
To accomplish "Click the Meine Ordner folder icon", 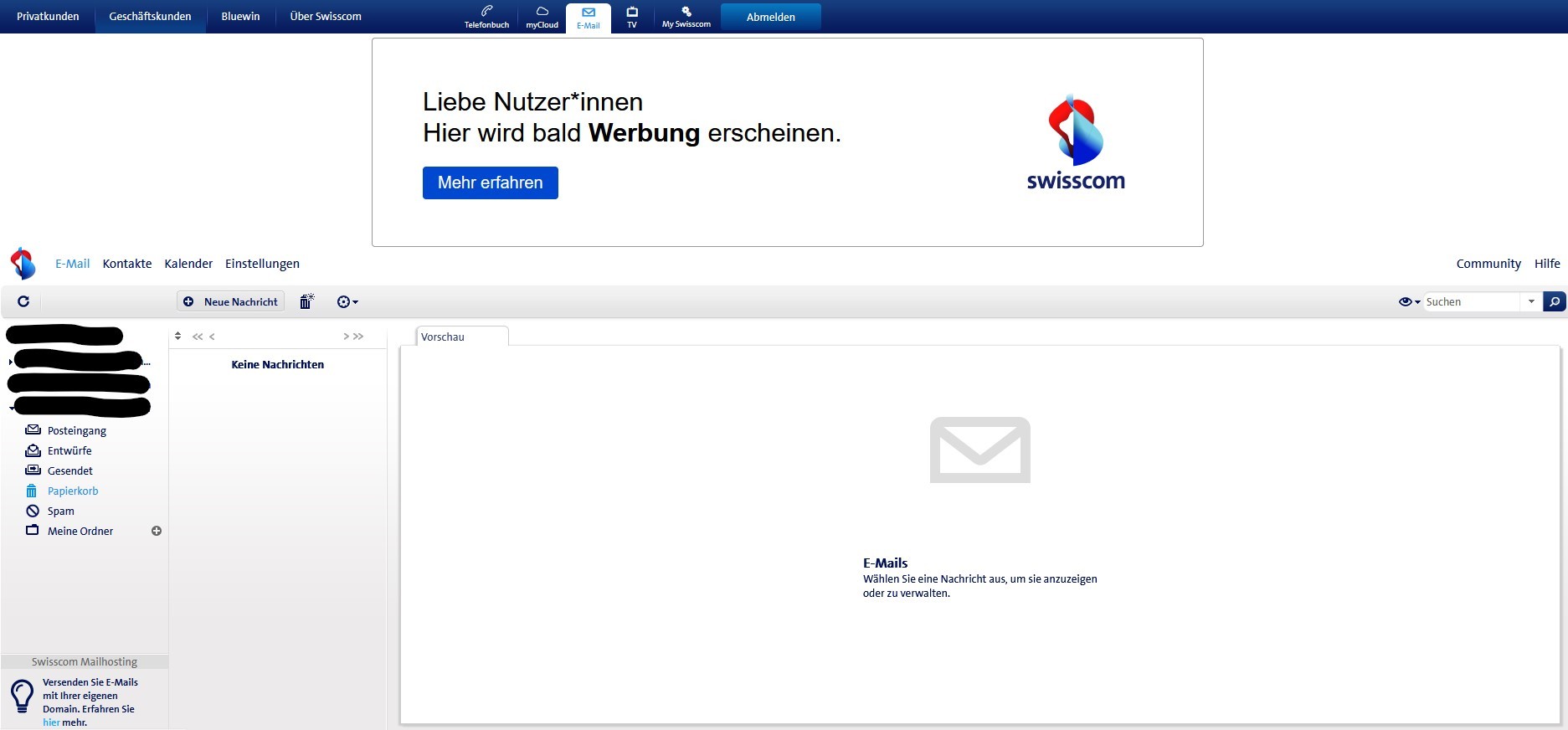I will [x=33, y=530].
